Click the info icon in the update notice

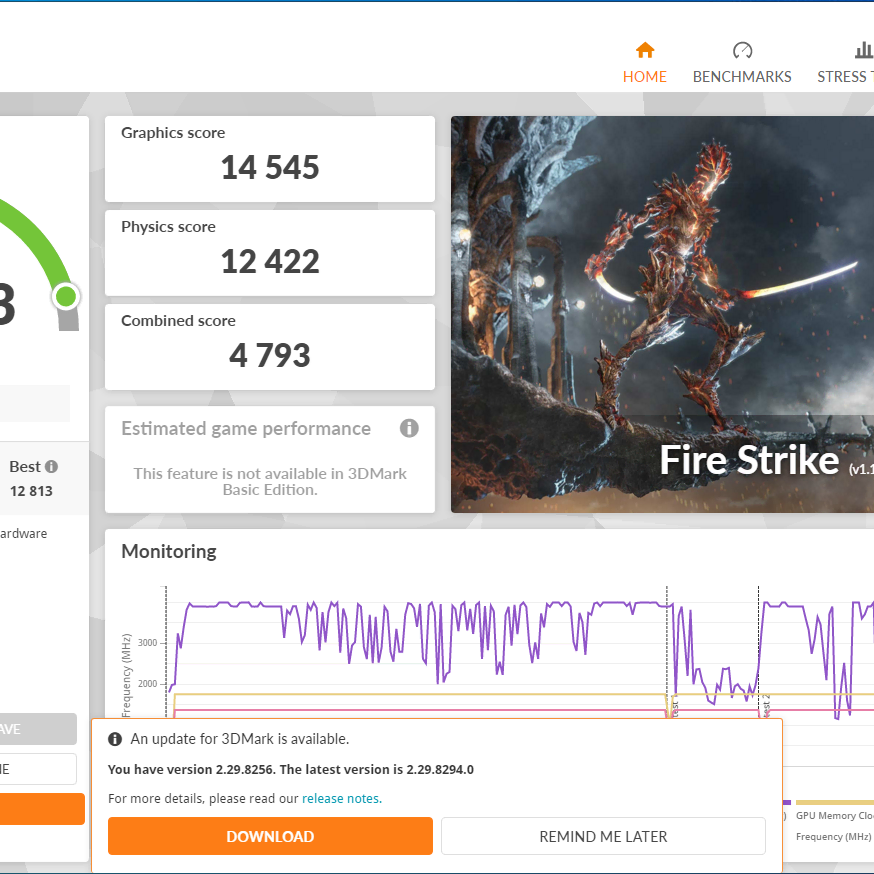[x=115, y=739]
